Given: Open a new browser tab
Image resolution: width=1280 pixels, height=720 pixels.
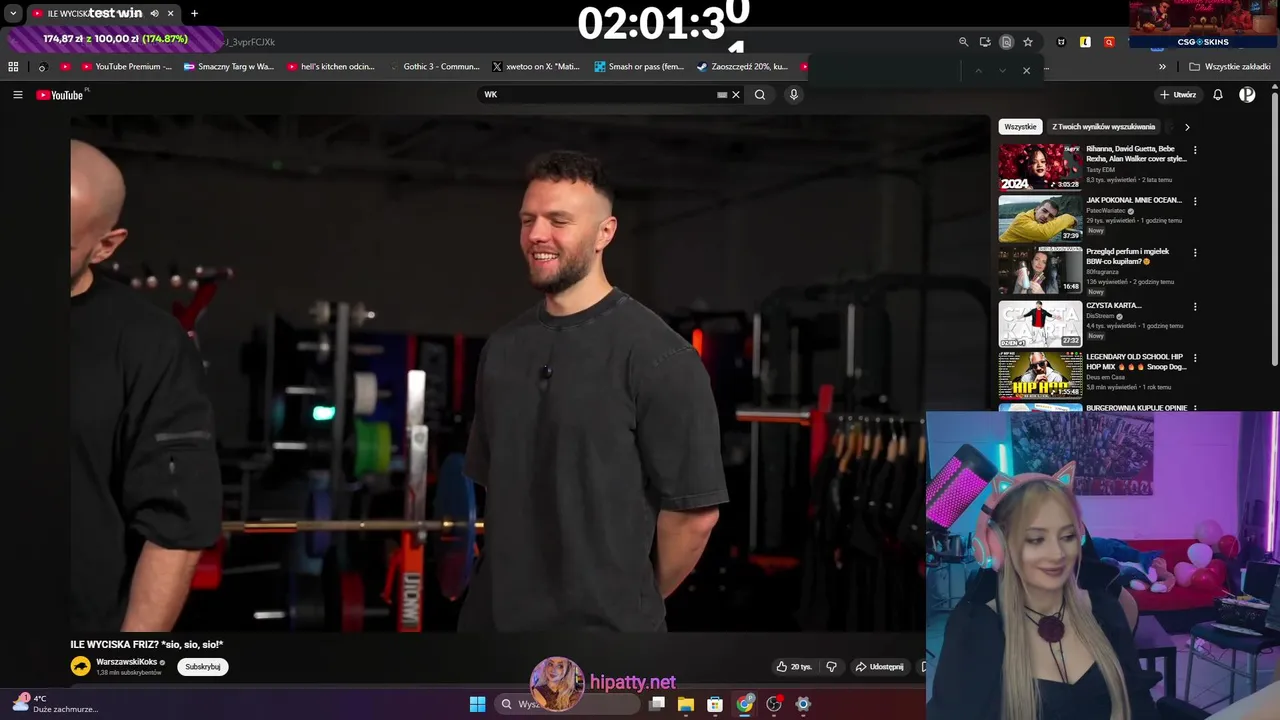Looking at the screenshot, I should [194, 13].
